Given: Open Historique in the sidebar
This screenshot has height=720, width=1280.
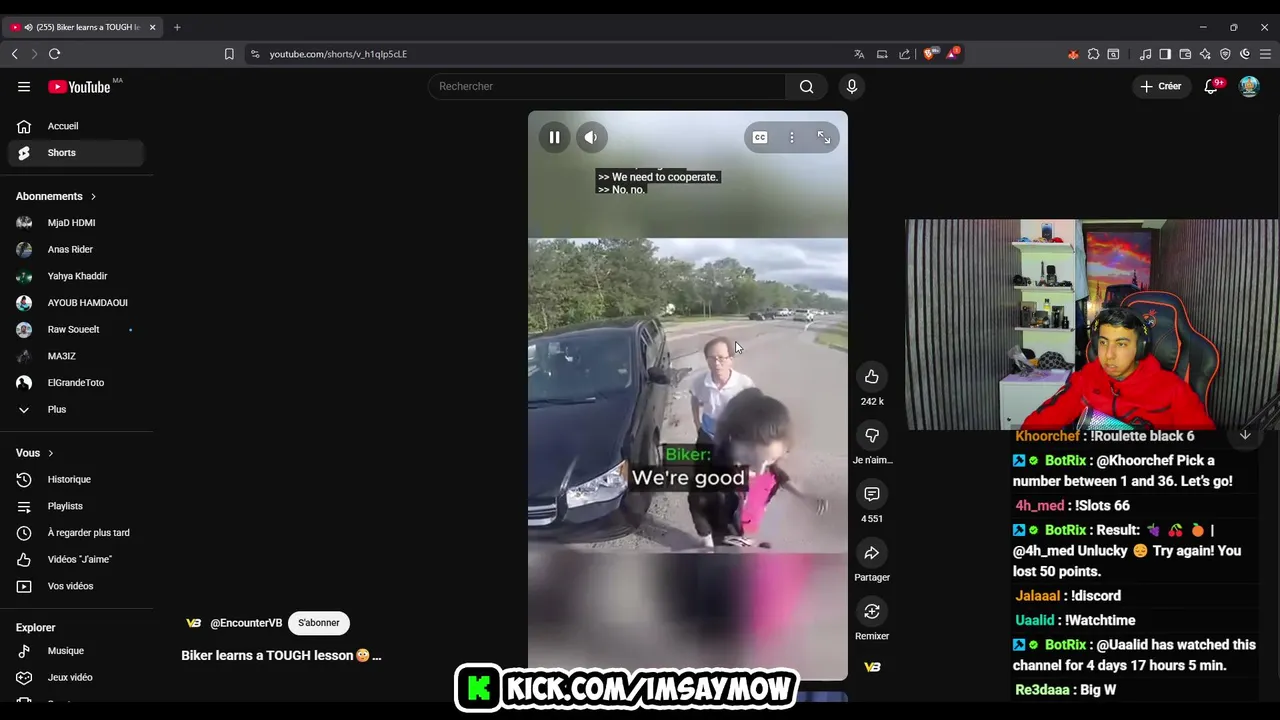Looking at the screenshot, I should point(77,480).
